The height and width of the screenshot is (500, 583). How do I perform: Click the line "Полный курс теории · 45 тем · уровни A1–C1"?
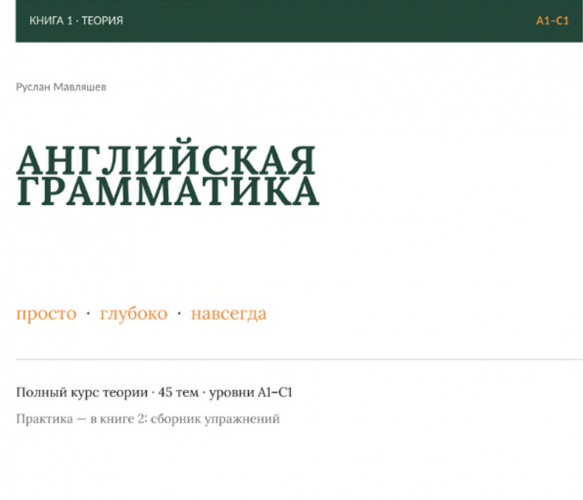click(154, 393)
